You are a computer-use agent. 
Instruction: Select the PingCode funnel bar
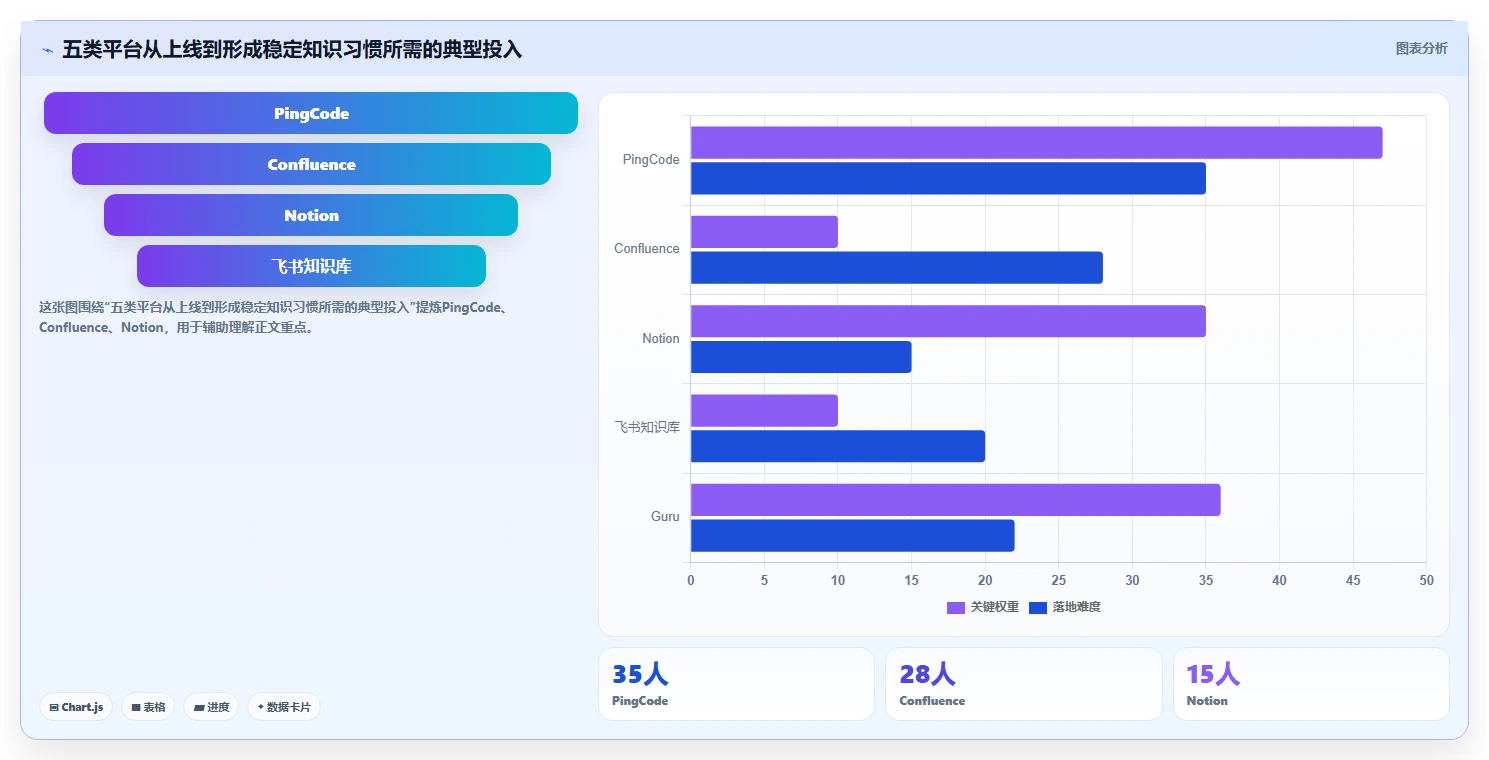coord(311,113)
